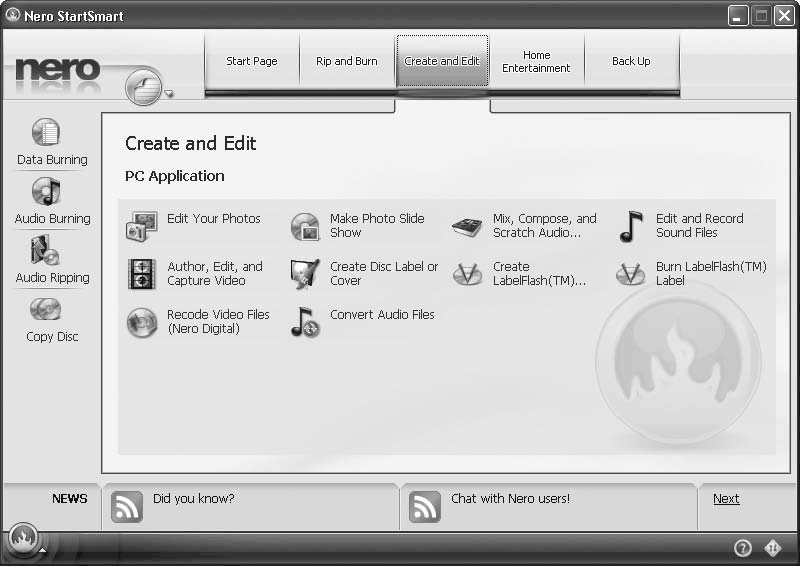Expand the folder dropdown beside Nero logo
800x566 pixels.
[170, 96]
